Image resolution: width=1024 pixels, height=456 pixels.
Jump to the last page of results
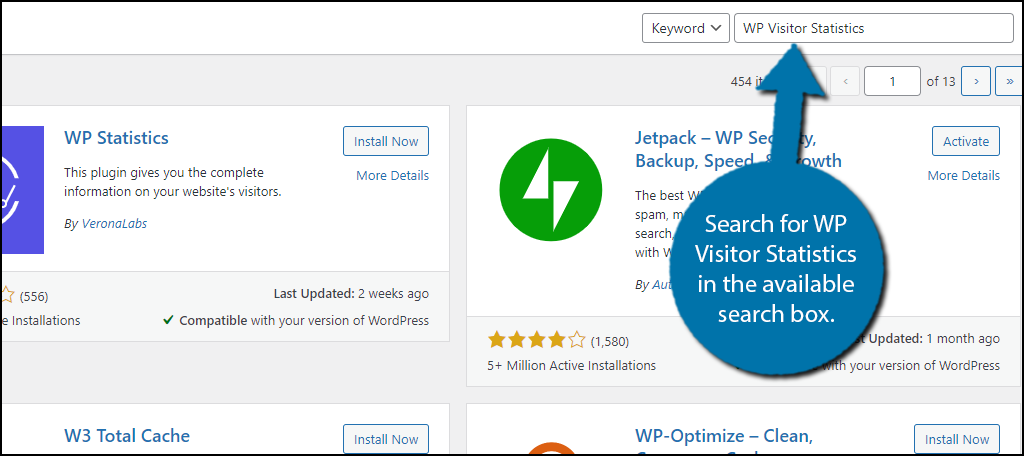1009,82
